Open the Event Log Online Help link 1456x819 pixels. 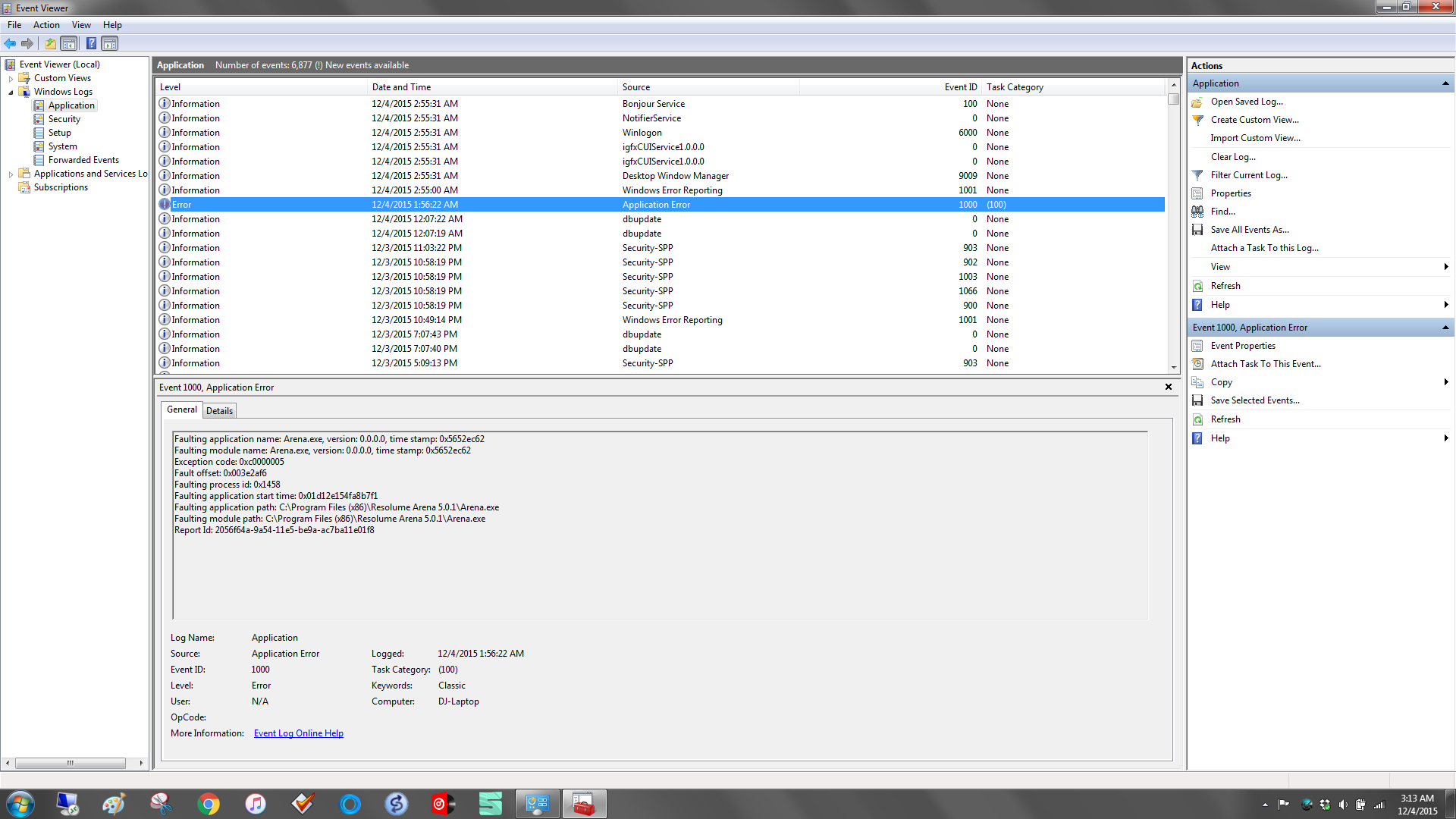click(298, 733)
